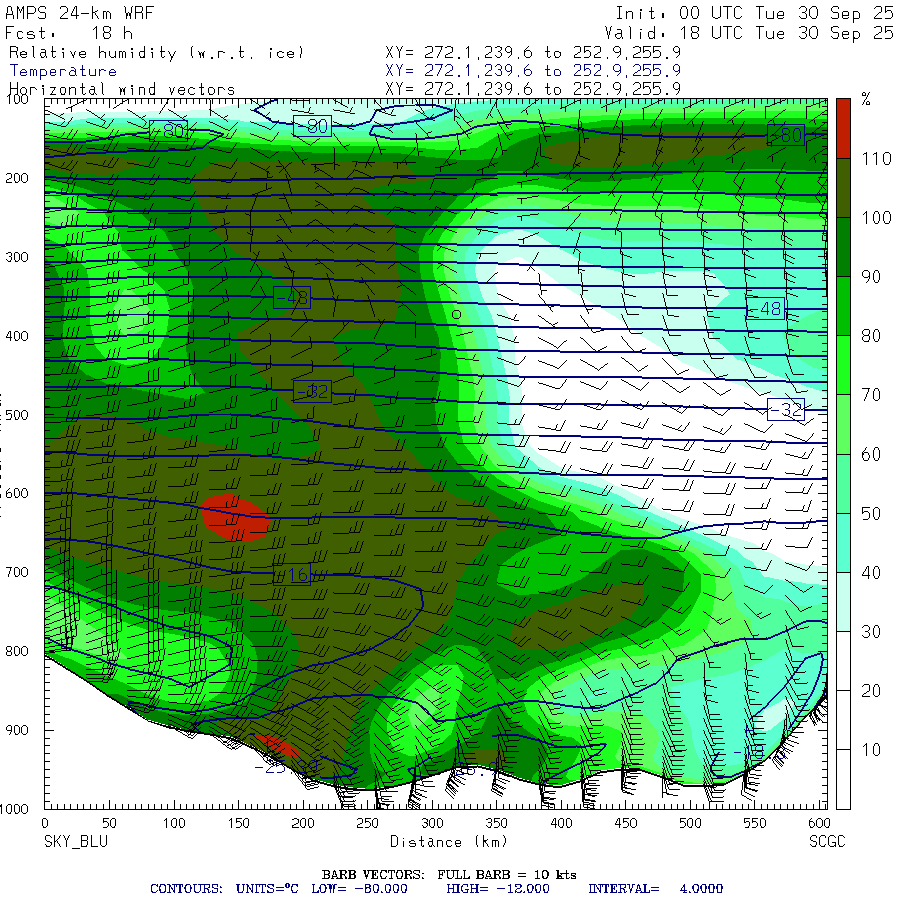Click the '90' color bar tick label
The width and height of the screenshot is (900, 900).
pyautogui.click(x=871, y=277)
